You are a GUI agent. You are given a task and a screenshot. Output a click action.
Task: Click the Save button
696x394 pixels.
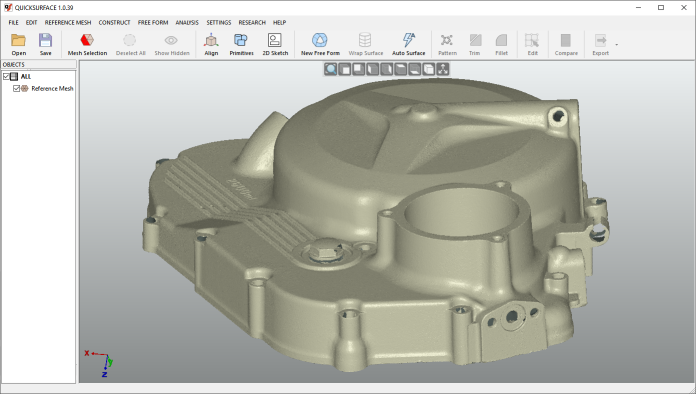(45, 45)
